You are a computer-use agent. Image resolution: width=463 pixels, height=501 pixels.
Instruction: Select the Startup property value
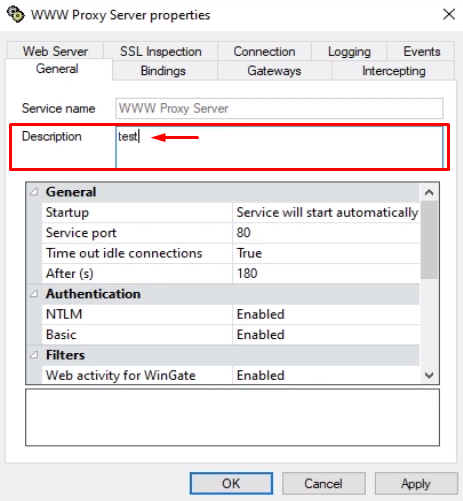[327, 213]
